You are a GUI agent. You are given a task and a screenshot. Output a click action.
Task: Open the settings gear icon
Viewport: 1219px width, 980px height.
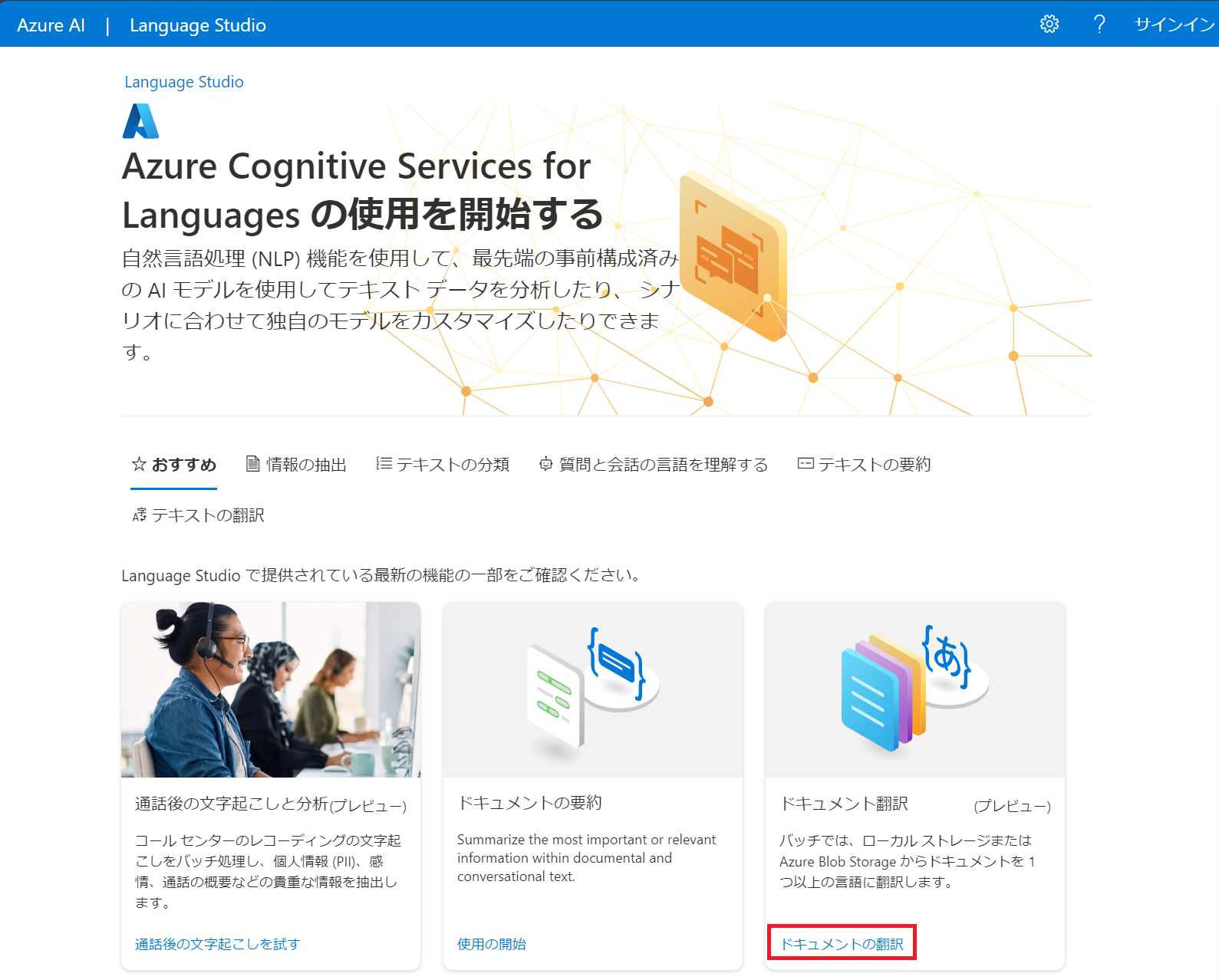point(1049,25)
